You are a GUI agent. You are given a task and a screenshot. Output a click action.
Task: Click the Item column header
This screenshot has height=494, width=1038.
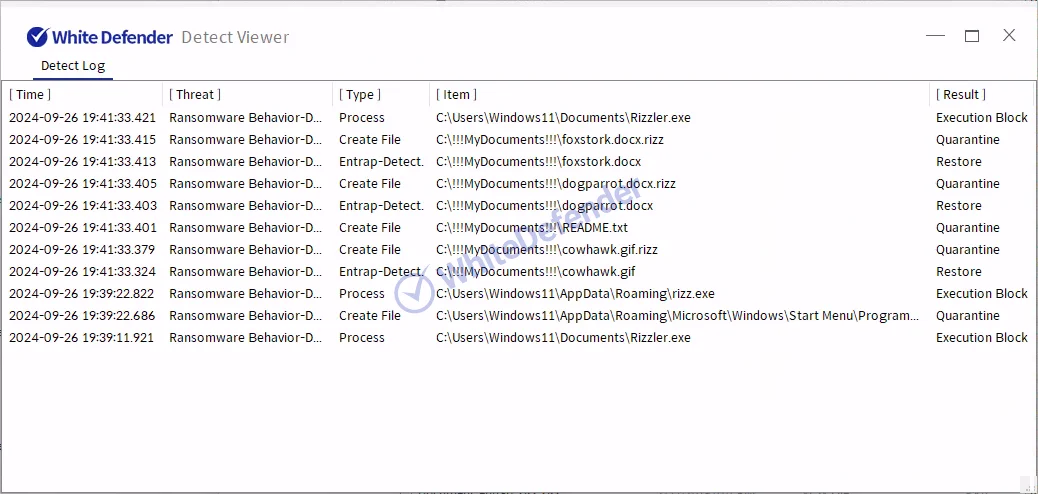point(457,95)
